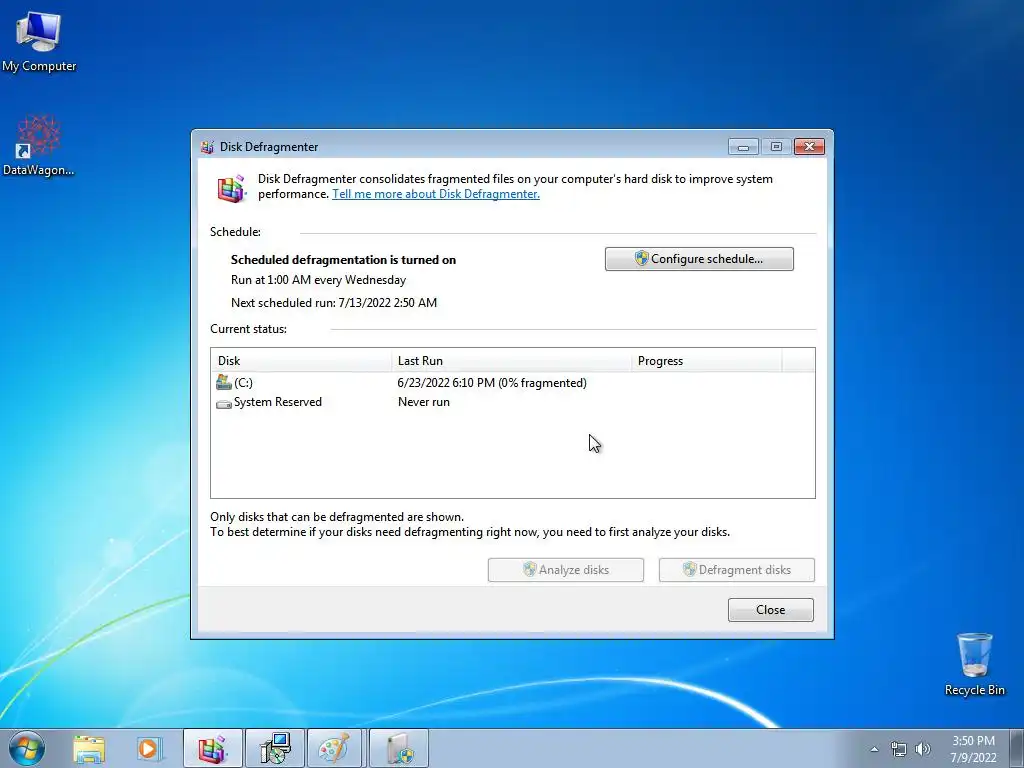The height and width of the screenshot is (768, 1024).
Task: Click the C: drive icon in list
Action: 224,382
